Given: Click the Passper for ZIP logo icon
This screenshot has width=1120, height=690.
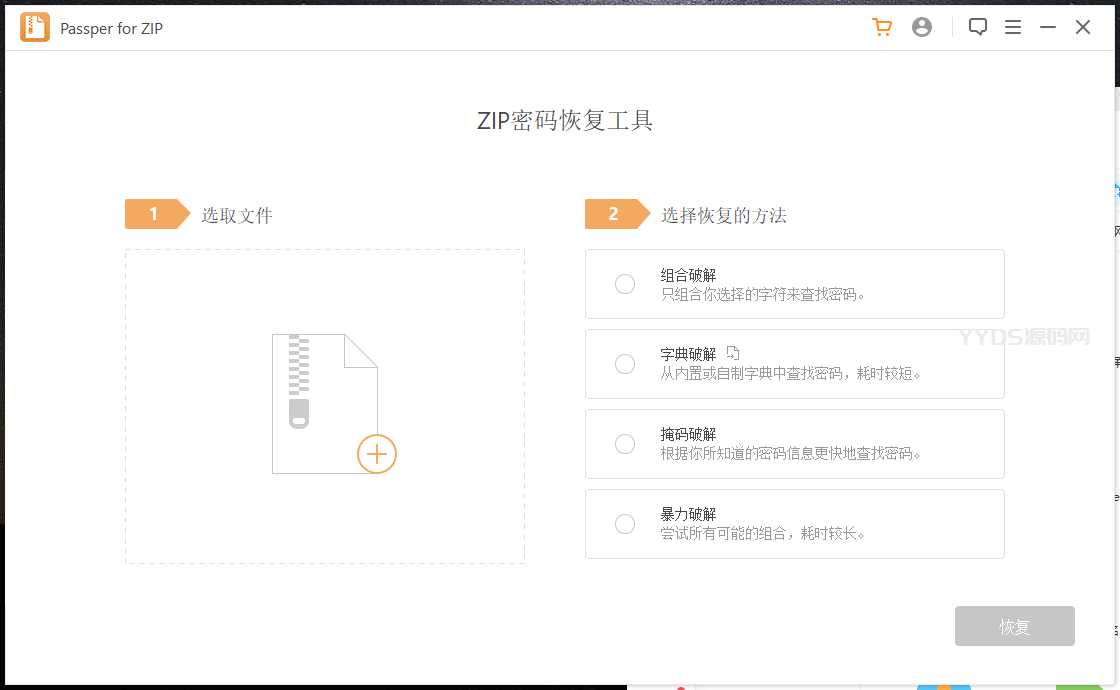Looking at the screenshot, I should pyautogui.click(x=35, y=28).
